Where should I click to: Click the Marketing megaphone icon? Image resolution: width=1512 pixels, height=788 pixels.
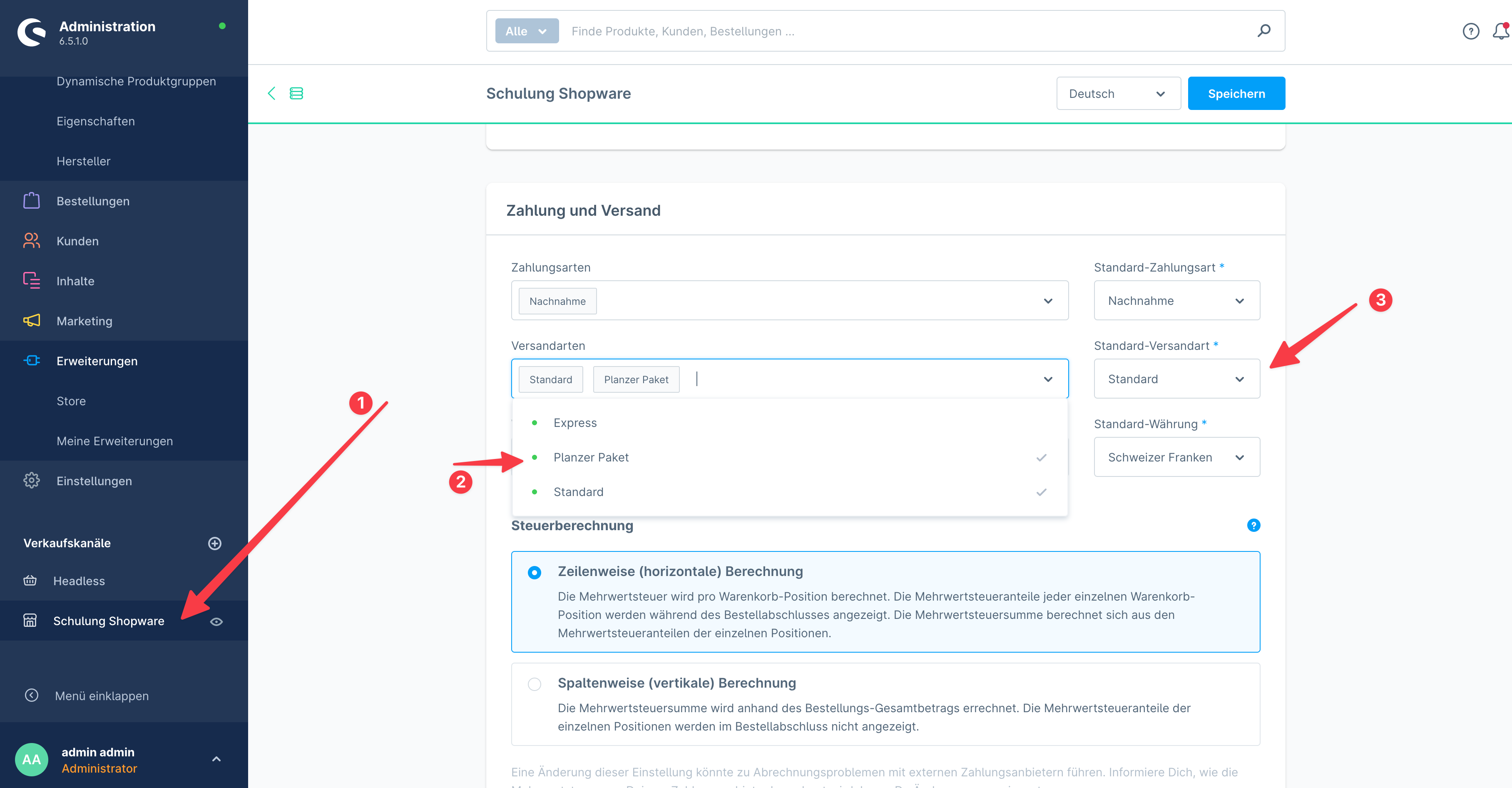coord(31,321)
